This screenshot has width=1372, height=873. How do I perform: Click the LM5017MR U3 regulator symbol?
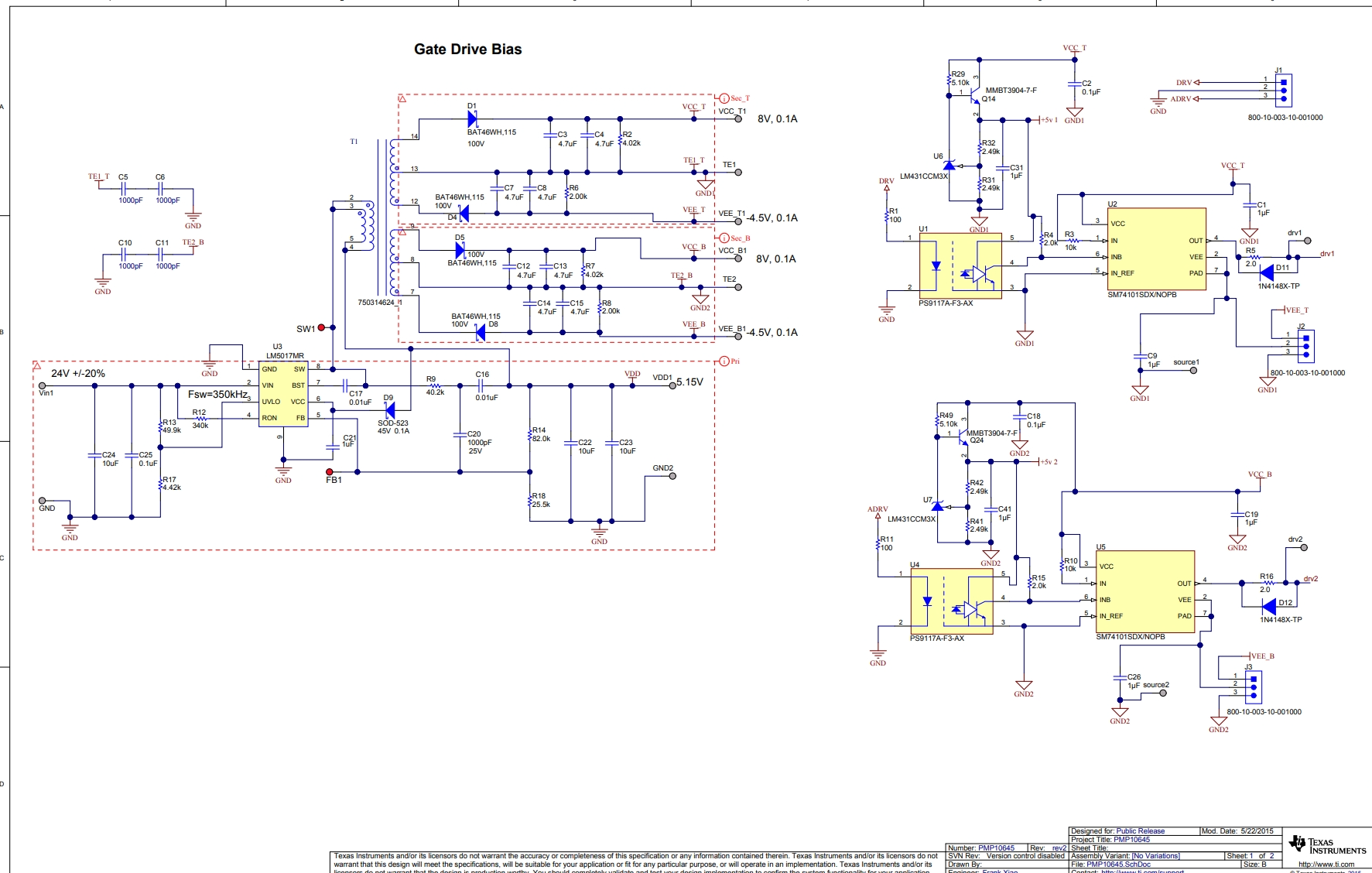pyautogui.click(x=283, y=393)
